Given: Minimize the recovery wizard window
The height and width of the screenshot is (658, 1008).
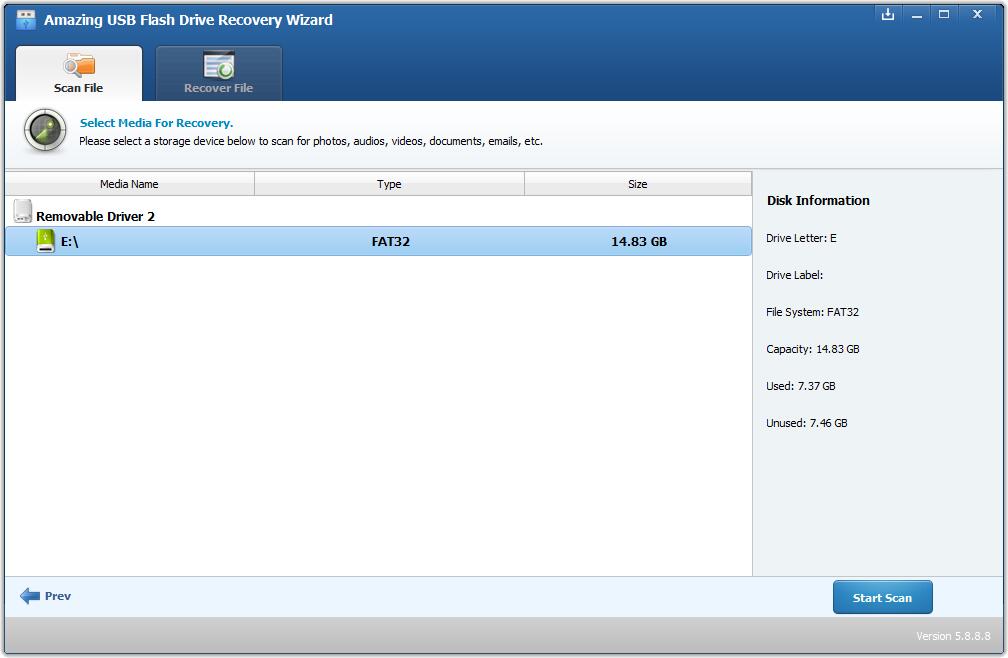Looking at the screenshot, I should click(x=916, y=15).
